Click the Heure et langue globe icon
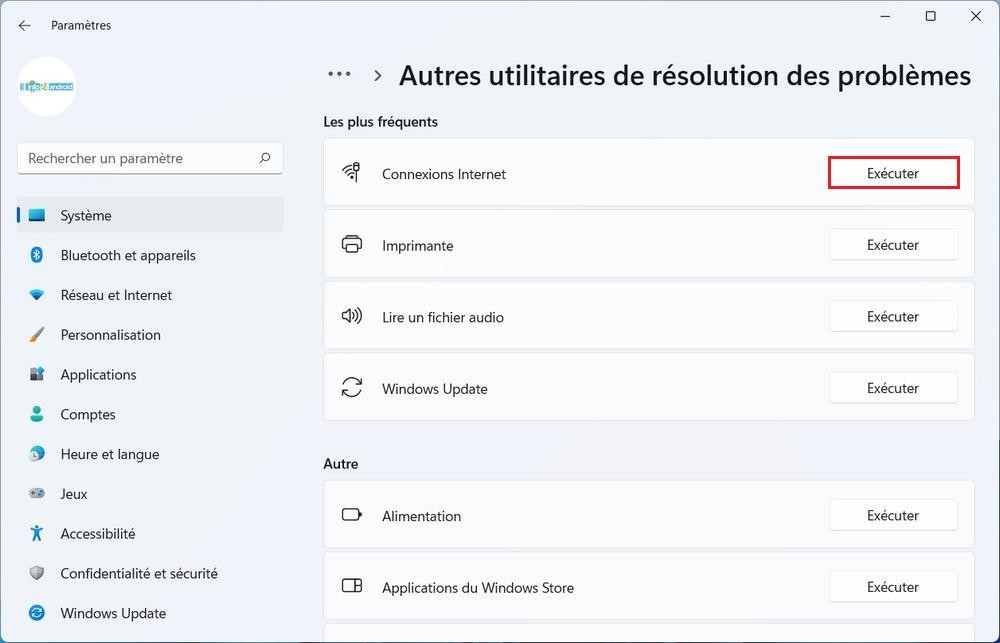 click(37, 454)
